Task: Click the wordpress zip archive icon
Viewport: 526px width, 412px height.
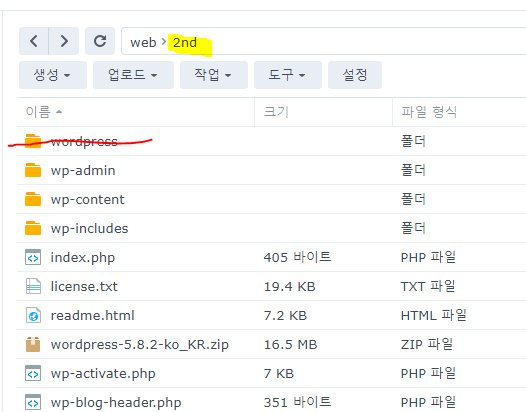Action: pos(33,345)
